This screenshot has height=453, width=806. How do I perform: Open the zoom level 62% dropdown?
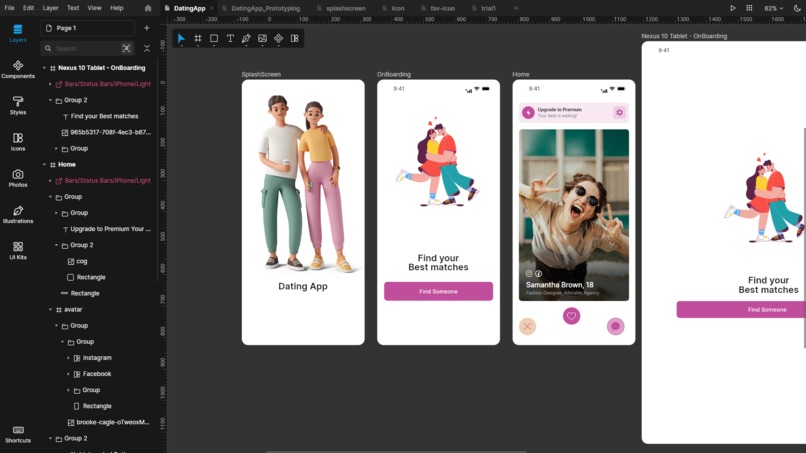[773, 8]
